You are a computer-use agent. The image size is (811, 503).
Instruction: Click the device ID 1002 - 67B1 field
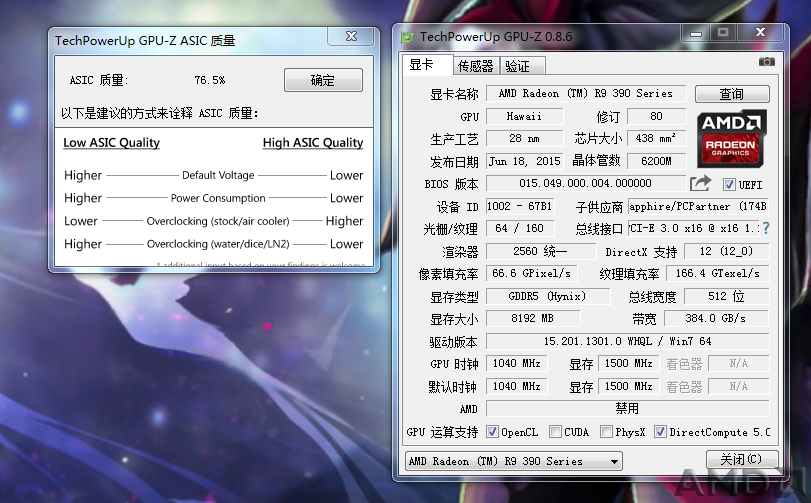point(520,206)
